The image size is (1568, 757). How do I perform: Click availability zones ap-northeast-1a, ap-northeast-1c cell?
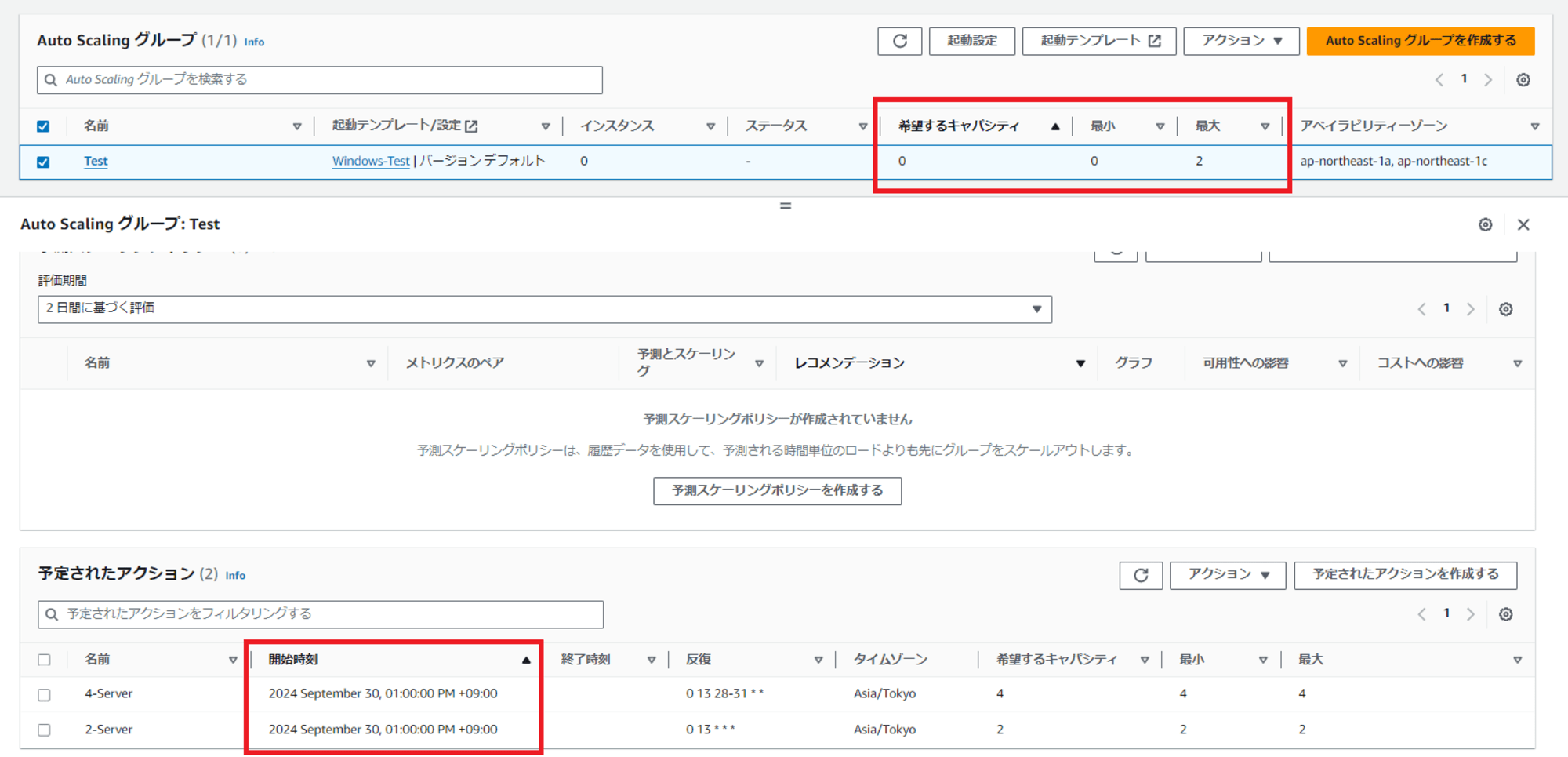tap(1393, 162)
